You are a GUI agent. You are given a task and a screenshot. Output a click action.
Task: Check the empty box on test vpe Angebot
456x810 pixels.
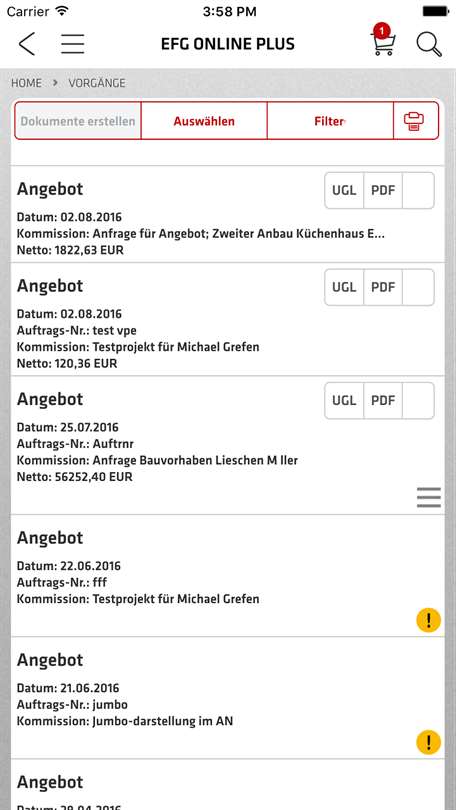pos(418,287)
